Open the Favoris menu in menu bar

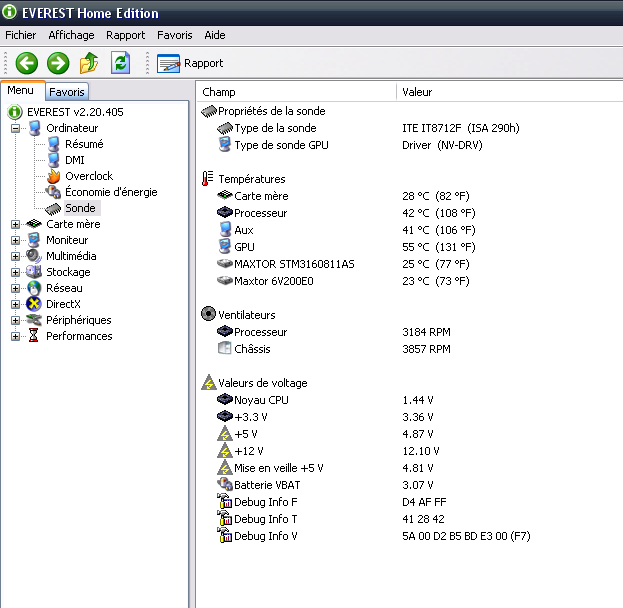pos(175,35)
